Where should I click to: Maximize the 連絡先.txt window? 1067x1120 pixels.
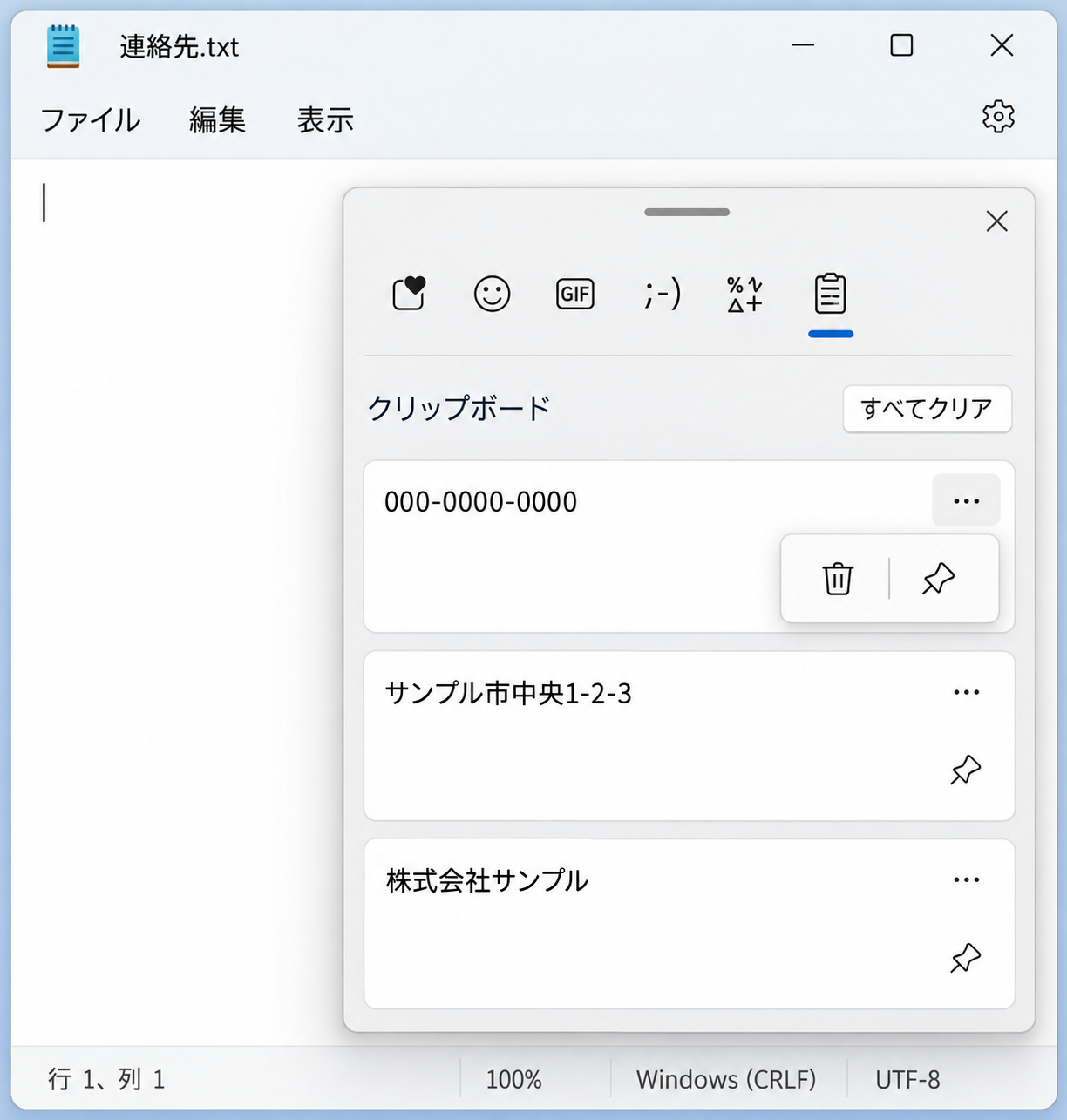901,45
